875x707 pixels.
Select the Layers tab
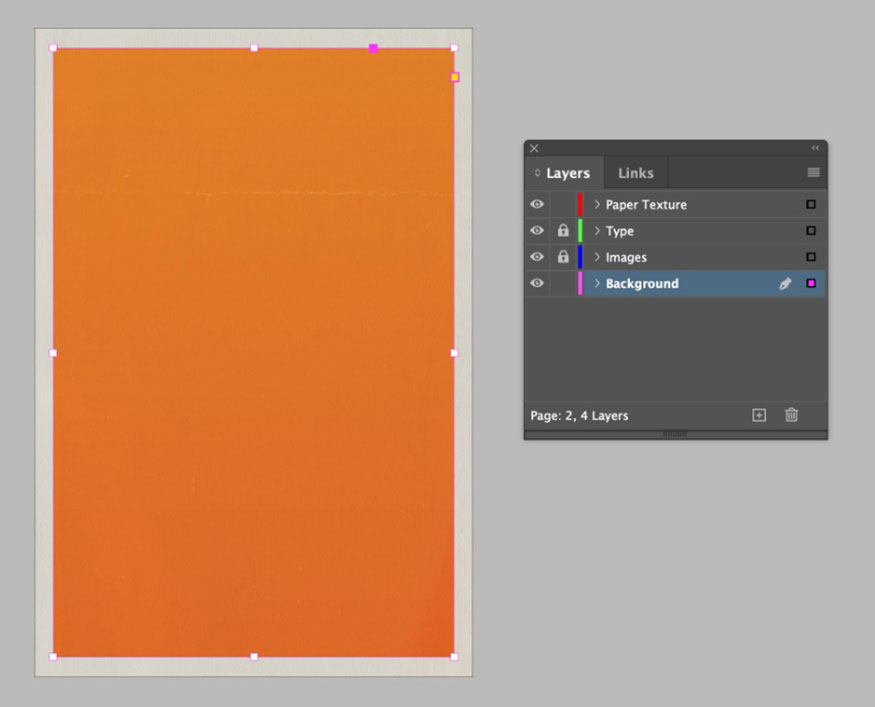(x=568, y=173)
